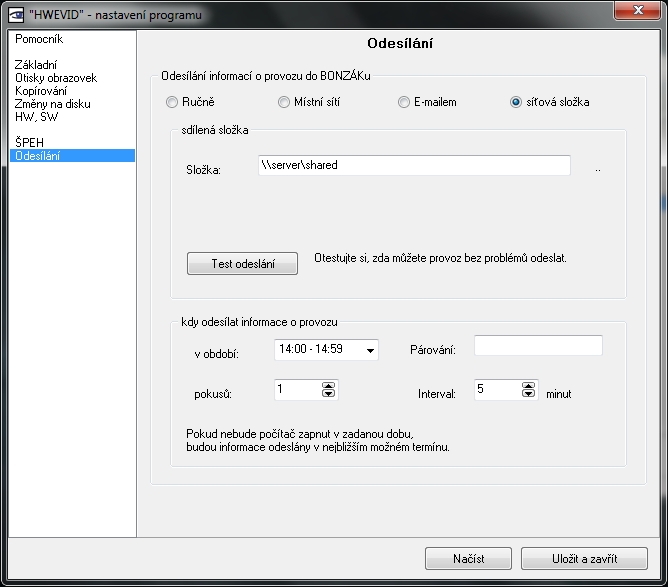
Task: Click the Test odeslání button
Action: click(x=242, y=264)
